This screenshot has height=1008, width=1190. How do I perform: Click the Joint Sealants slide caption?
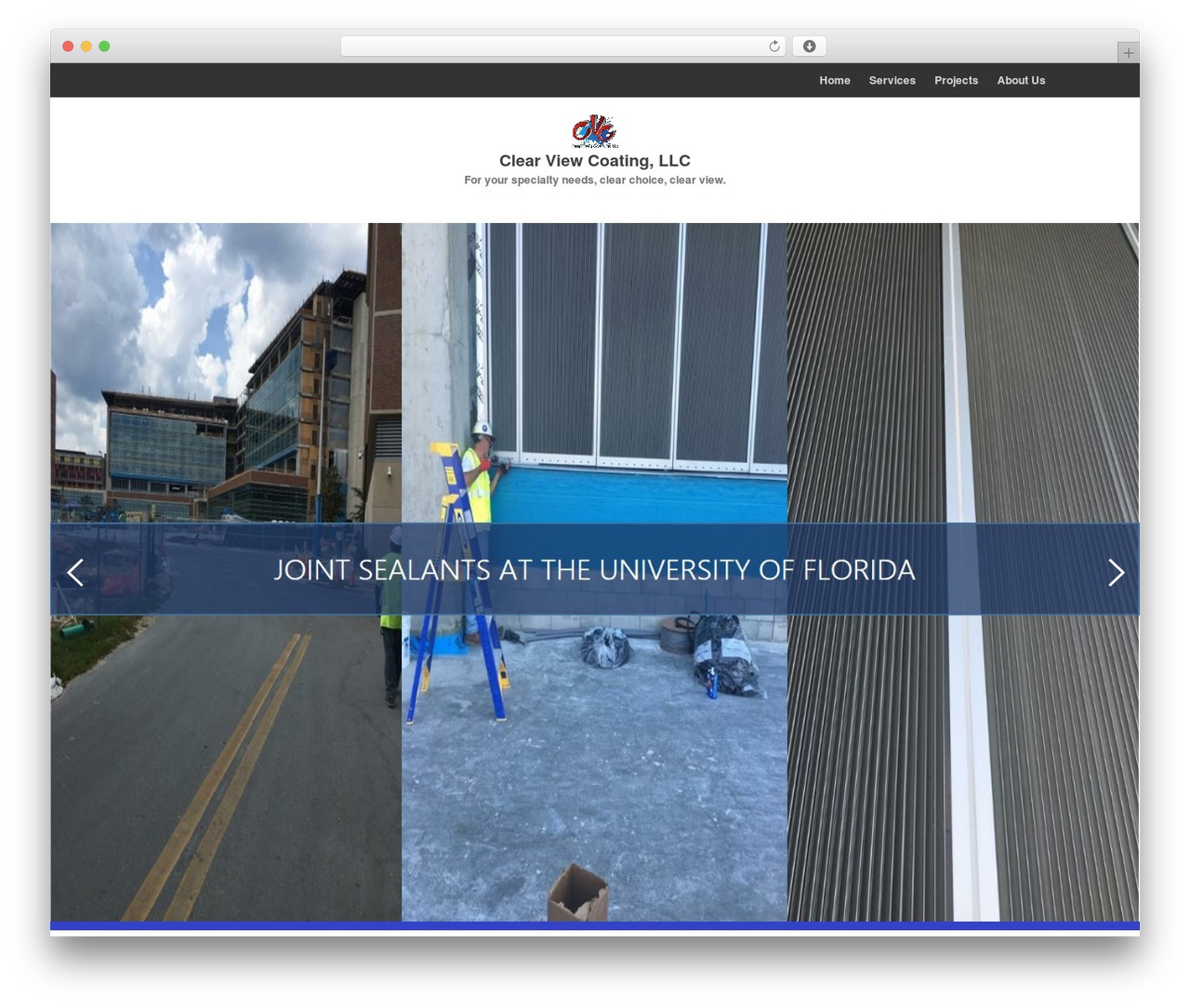tap(595, 570)
